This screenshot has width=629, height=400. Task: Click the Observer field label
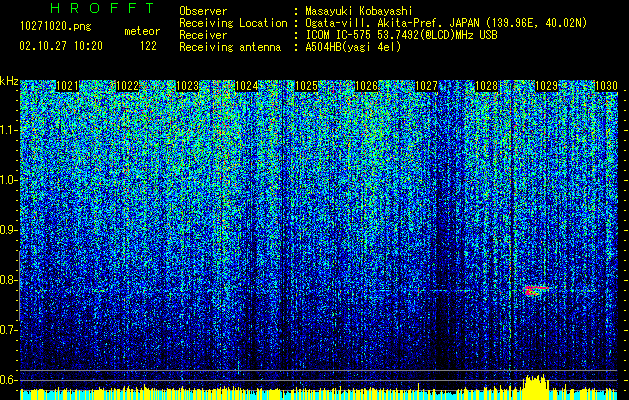tap(203, 11)
